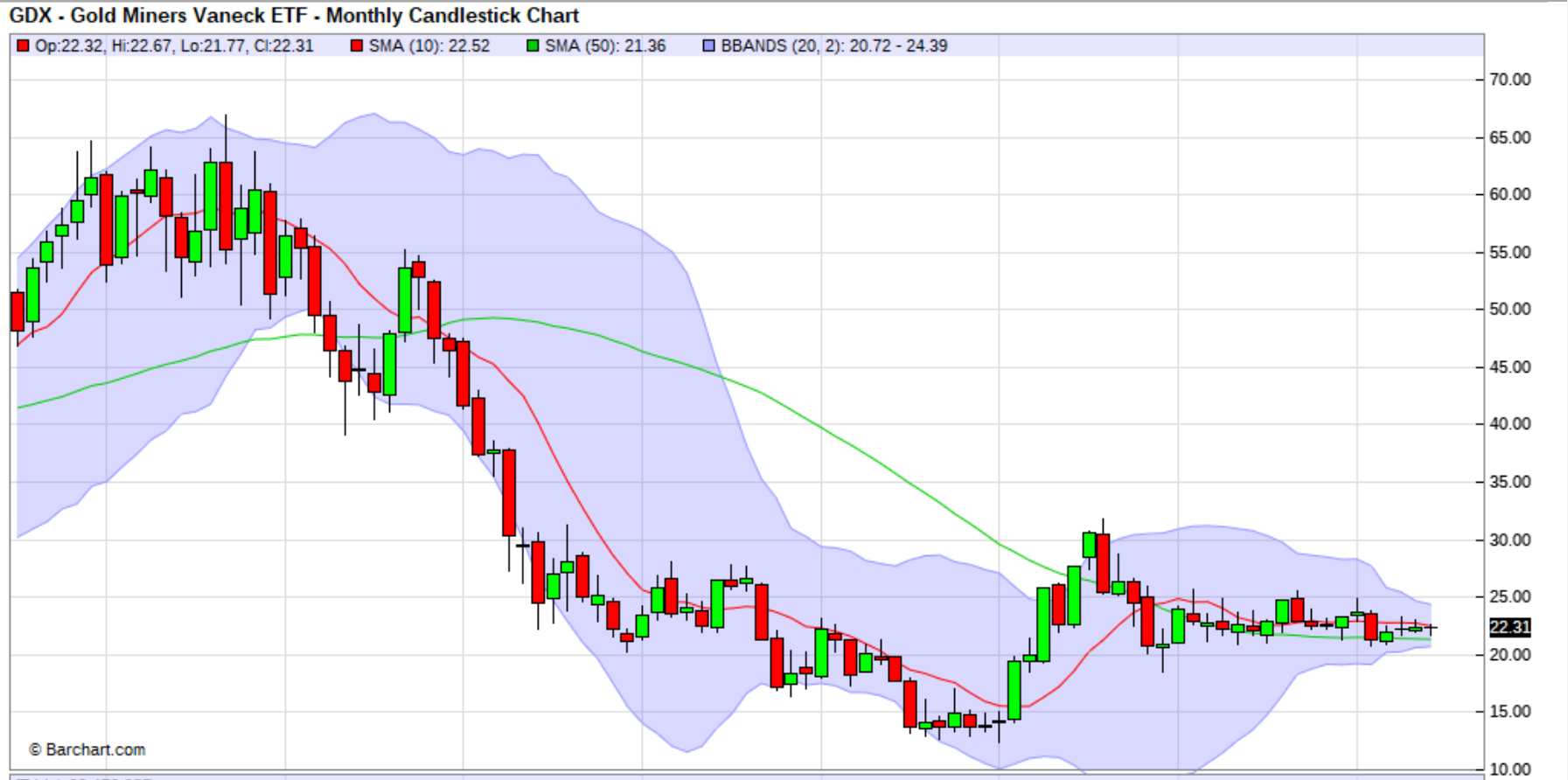Screen dimensions: 1568x780
Task: Click the last candlestick at the right edge
Action: pos(1430,627)
